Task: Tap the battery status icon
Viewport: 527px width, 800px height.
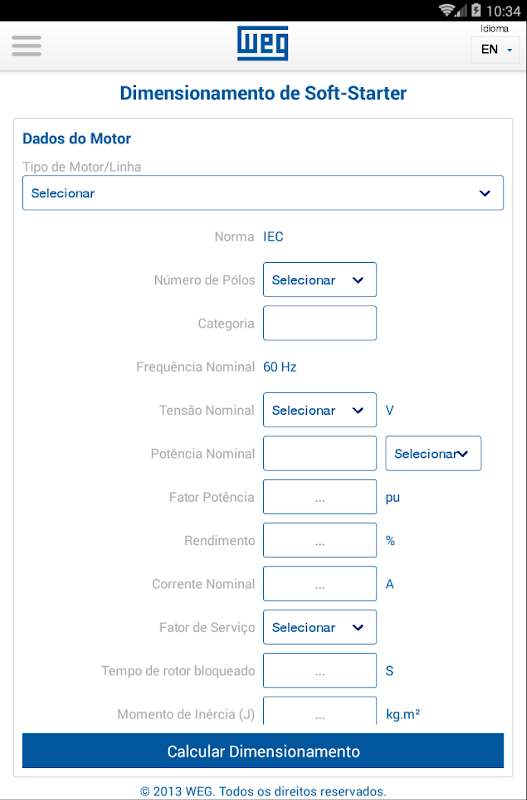Action: tap(476, 10)
